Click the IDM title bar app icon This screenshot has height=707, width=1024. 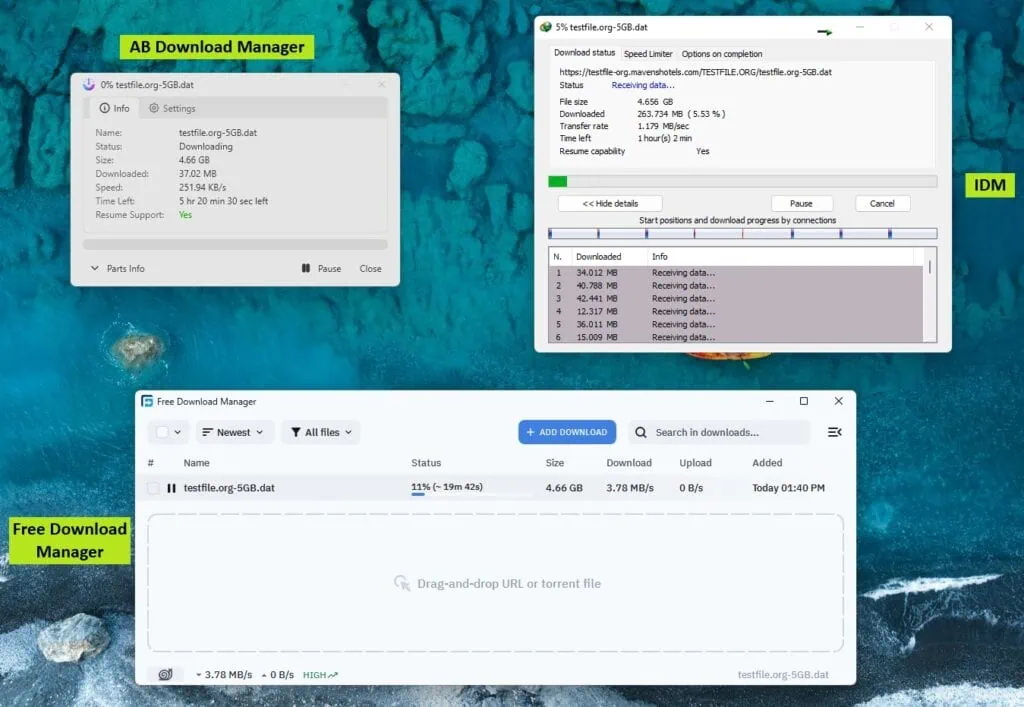(545, 27)
